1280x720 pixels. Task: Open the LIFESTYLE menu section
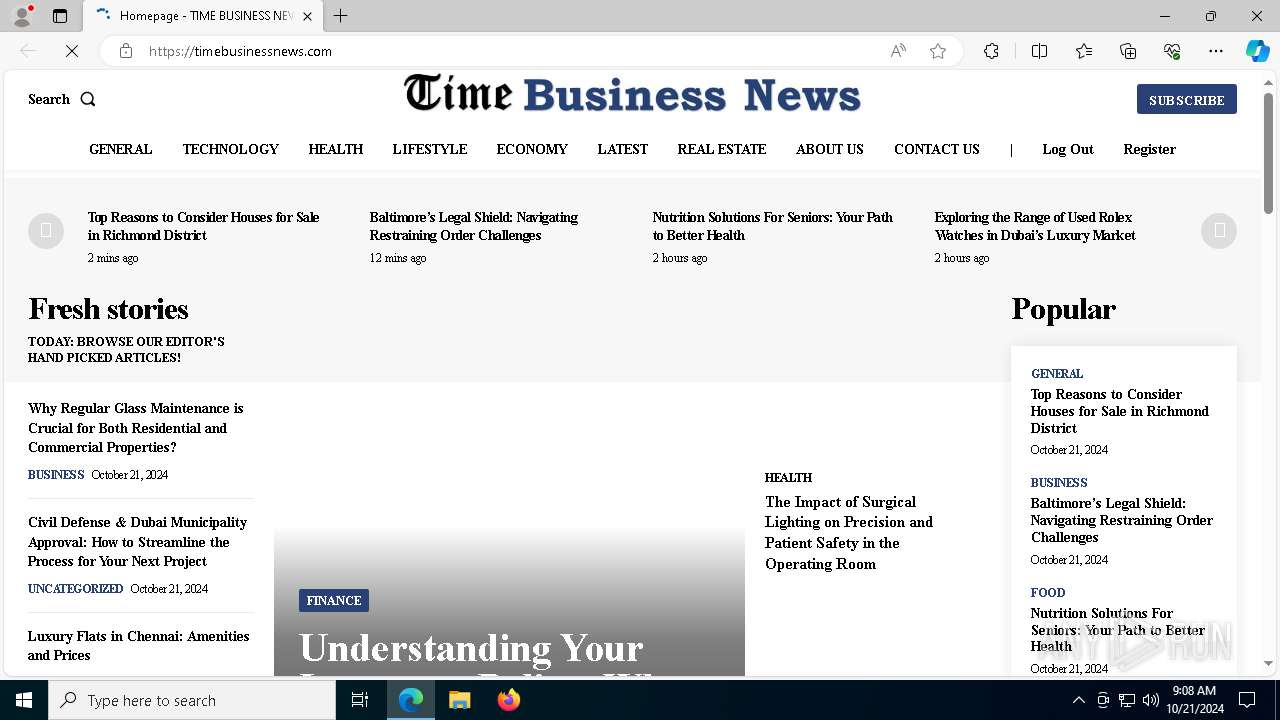pos(430,149)
